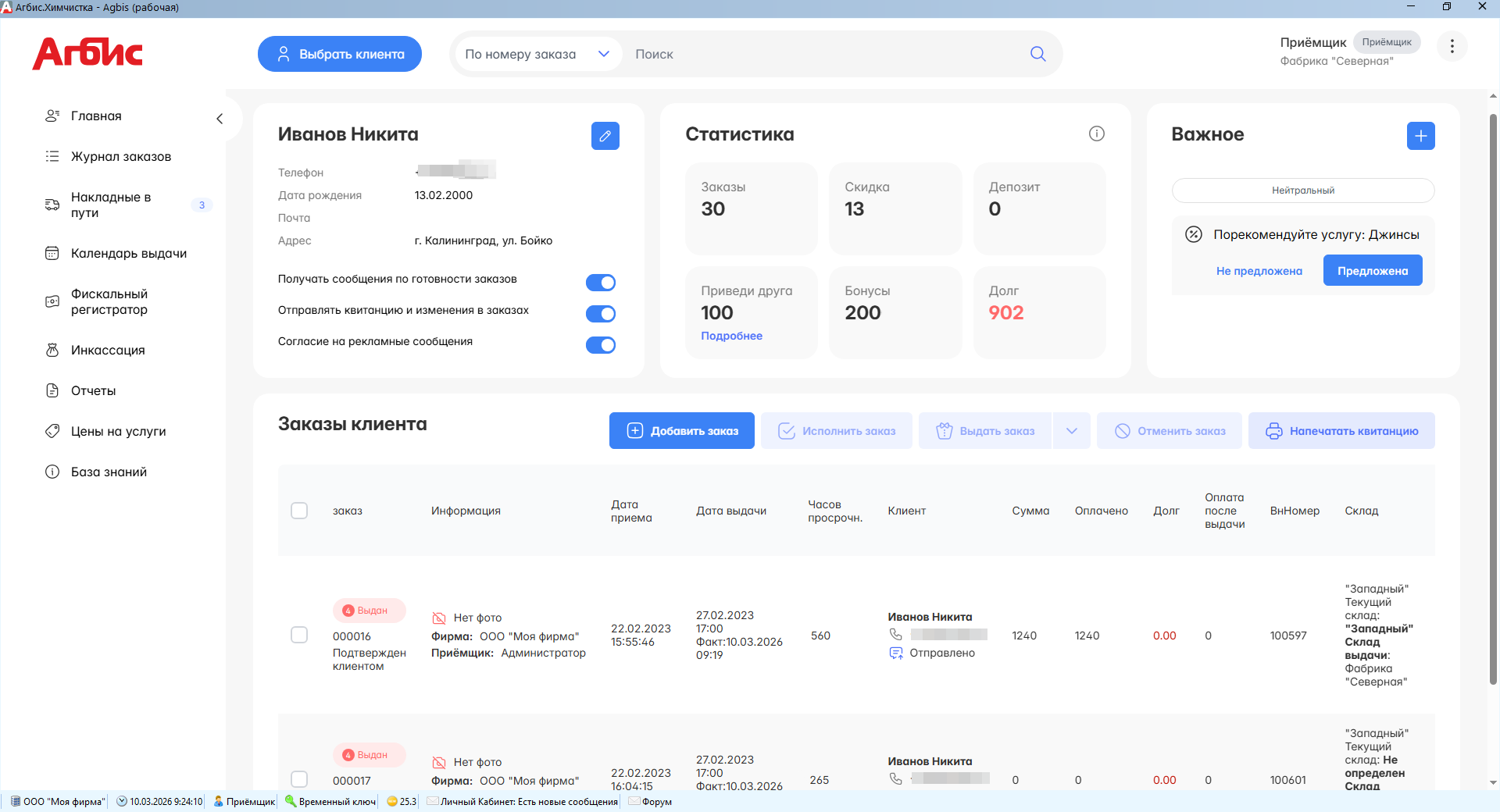The height and width of the screenshot is (812, 1500).
Task: Expand the arrow next to Выдать заказ
Action: [x=1072, y=431]
